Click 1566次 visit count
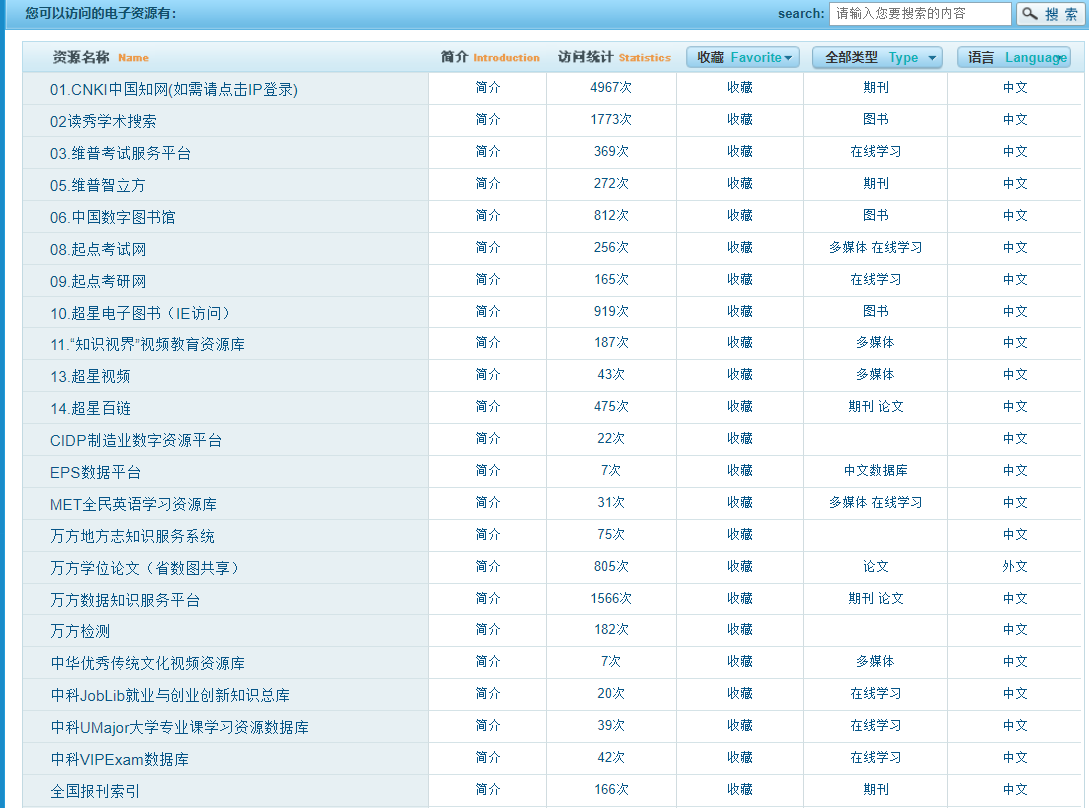 tap(611, 598)
